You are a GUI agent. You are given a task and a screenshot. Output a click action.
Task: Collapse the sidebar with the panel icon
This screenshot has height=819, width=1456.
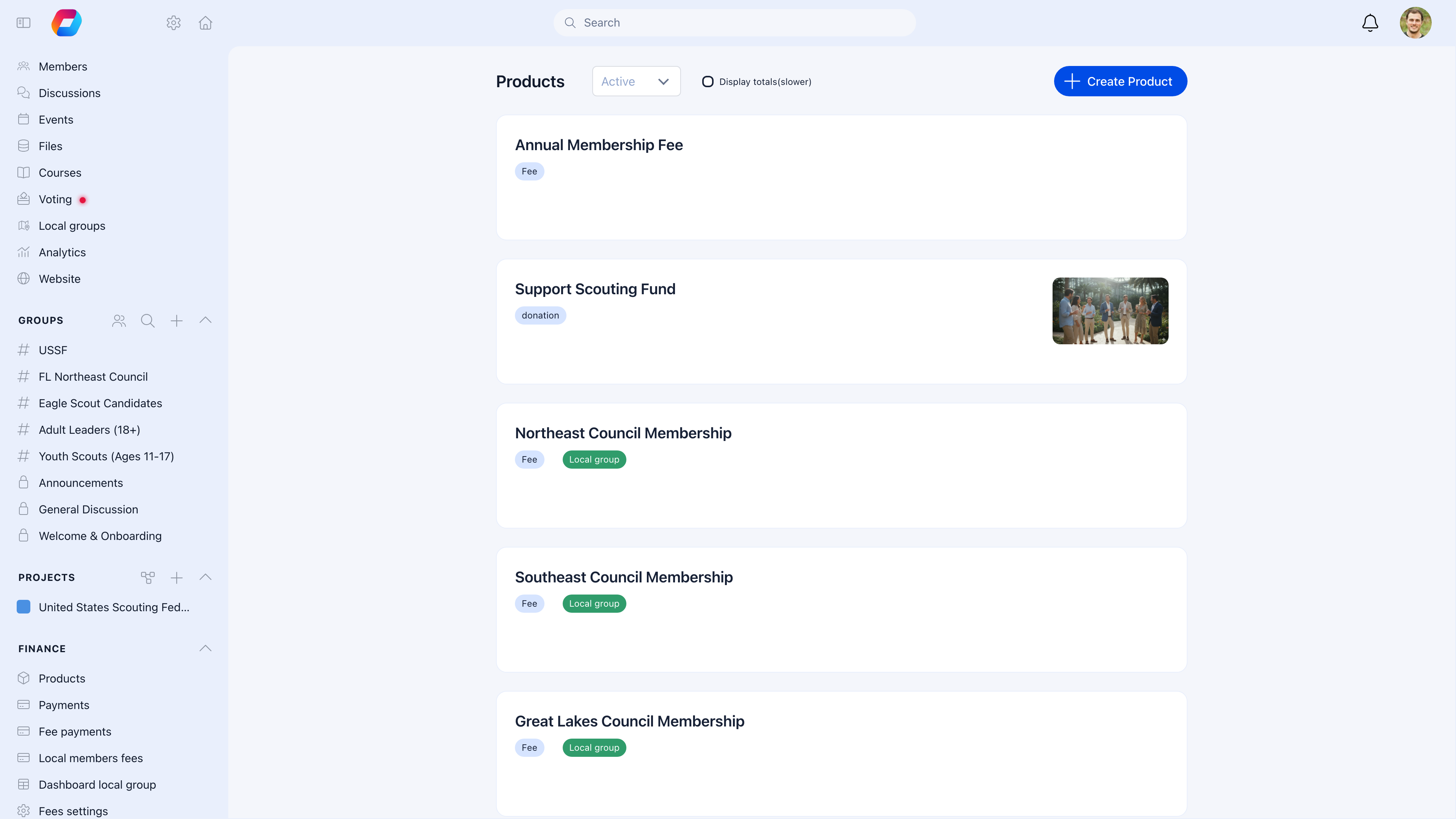tap(23, 23)
